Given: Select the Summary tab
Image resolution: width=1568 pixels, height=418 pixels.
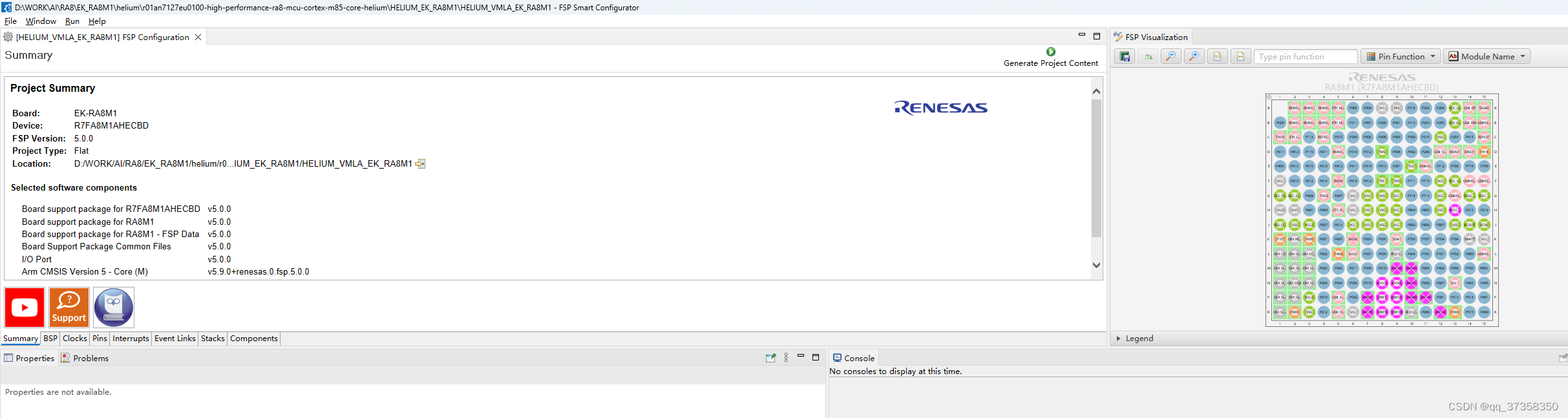Looking at the screenshot, I should point(21,339).
